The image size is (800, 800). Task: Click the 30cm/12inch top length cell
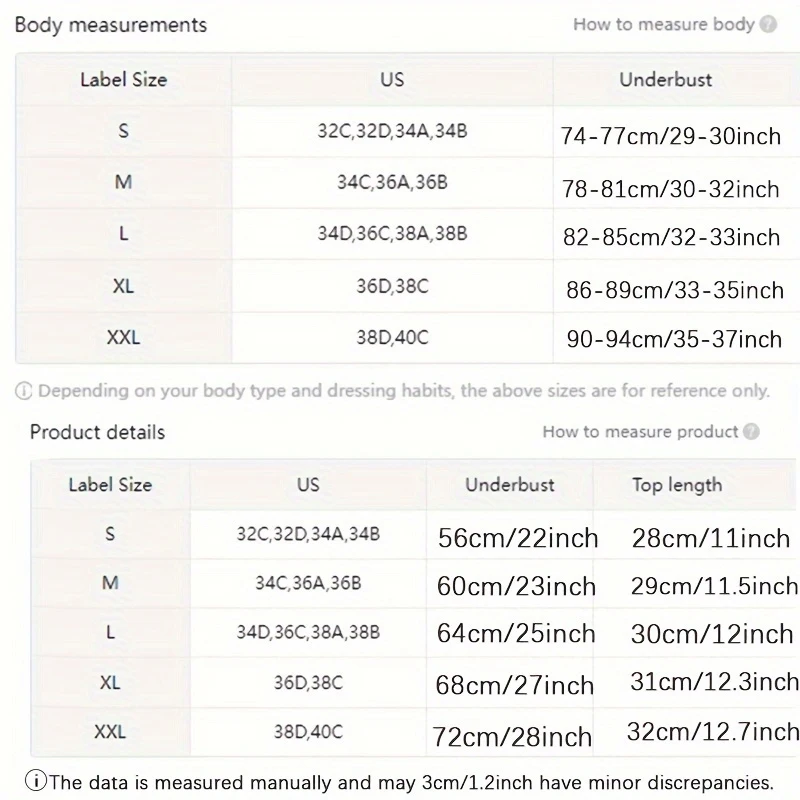pos(712,635)
